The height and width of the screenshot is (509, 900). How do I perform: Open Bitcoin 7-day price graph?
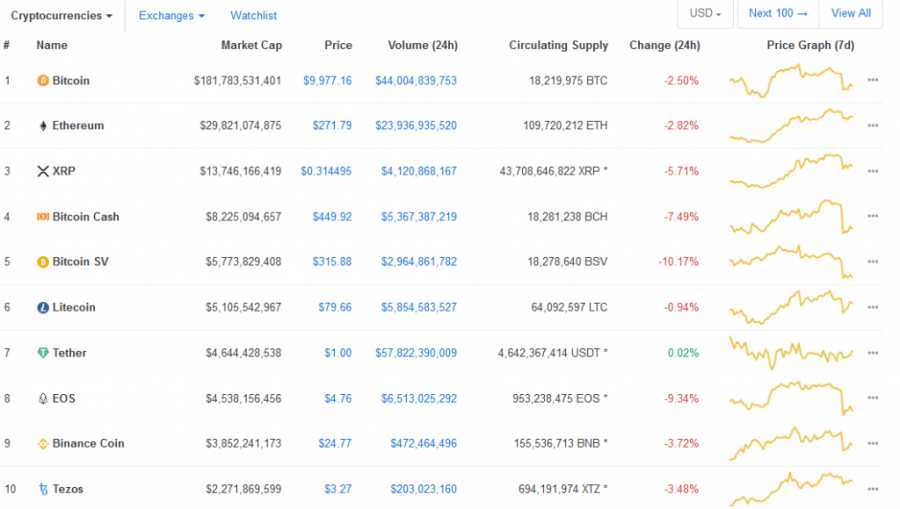click(791, 81)
